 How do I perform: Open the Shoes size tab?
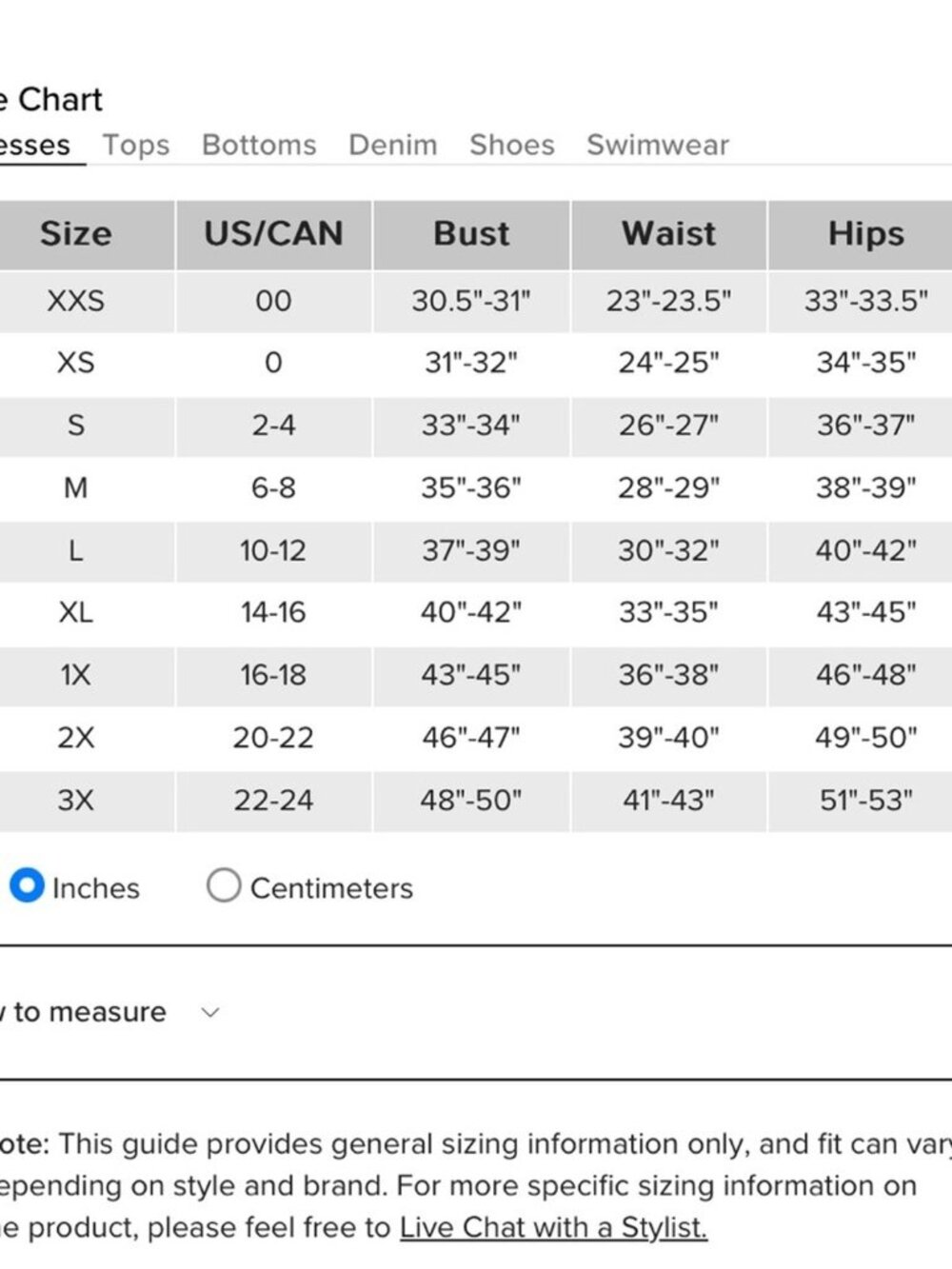512,145
